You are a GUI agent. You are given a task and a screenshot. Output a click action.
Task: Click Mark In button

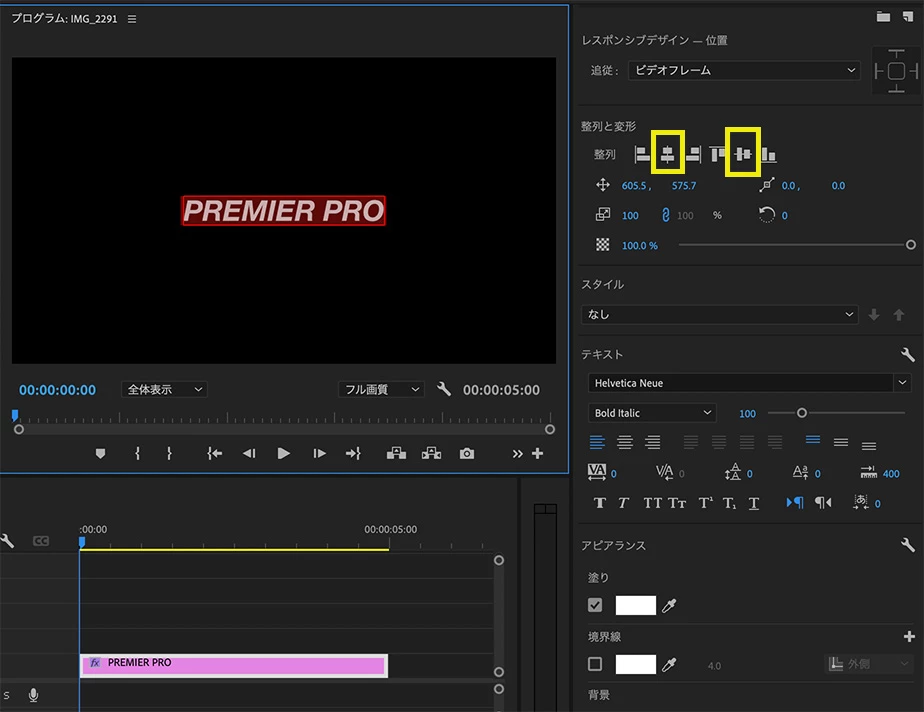point(137,453)
